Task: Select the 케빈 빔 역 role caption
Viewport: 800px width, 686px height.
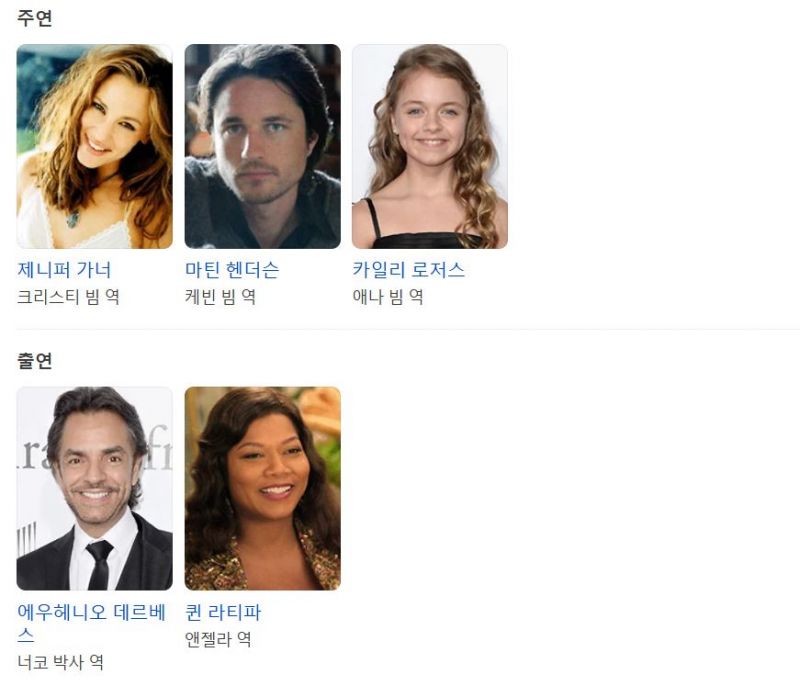Action: click(x=220, y=297)
